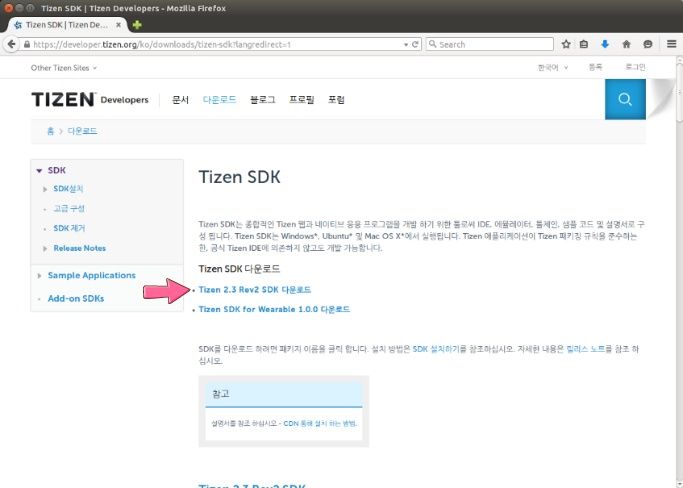
Task: Open the Sample Applications sidebar link
Action: pyautogui.click(x=91, y=275)
